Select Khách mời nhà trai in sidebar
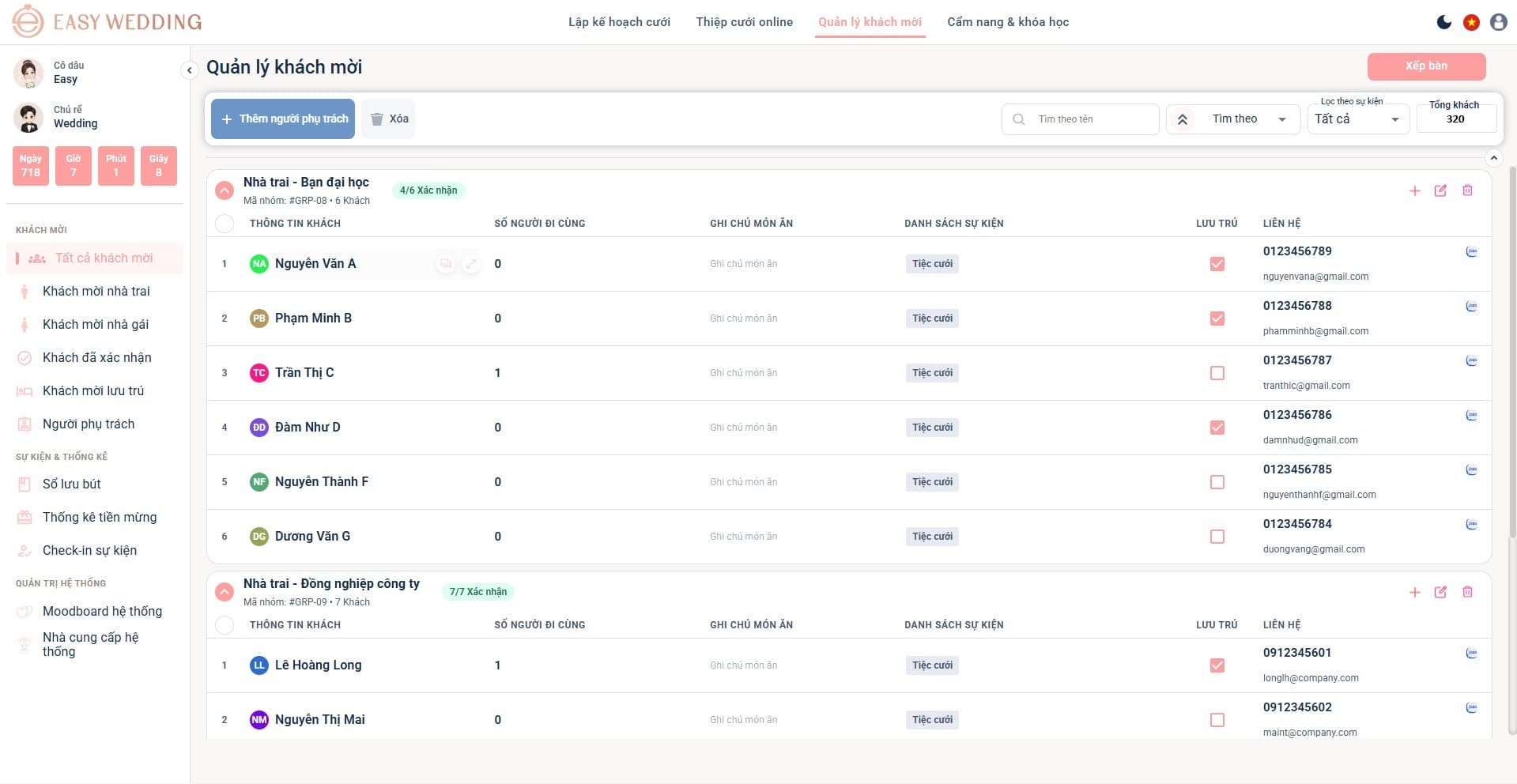This screenshot has width=1517, height=784. tap(96, 292)
